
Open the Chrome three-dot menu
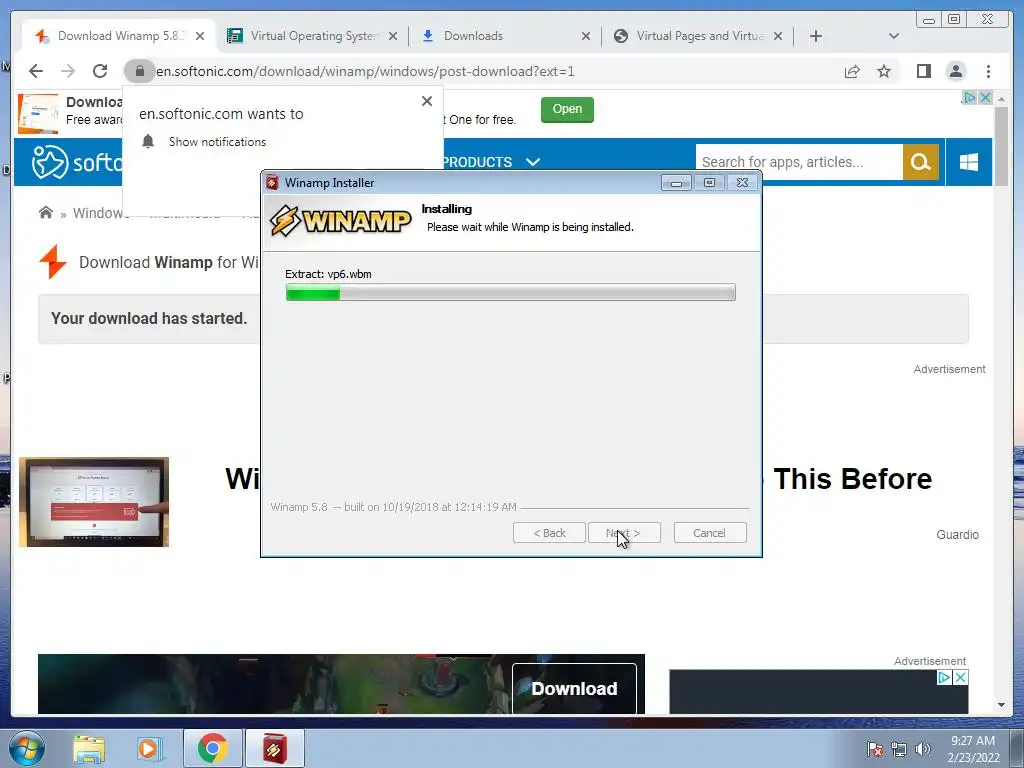[x=988, y=71]
